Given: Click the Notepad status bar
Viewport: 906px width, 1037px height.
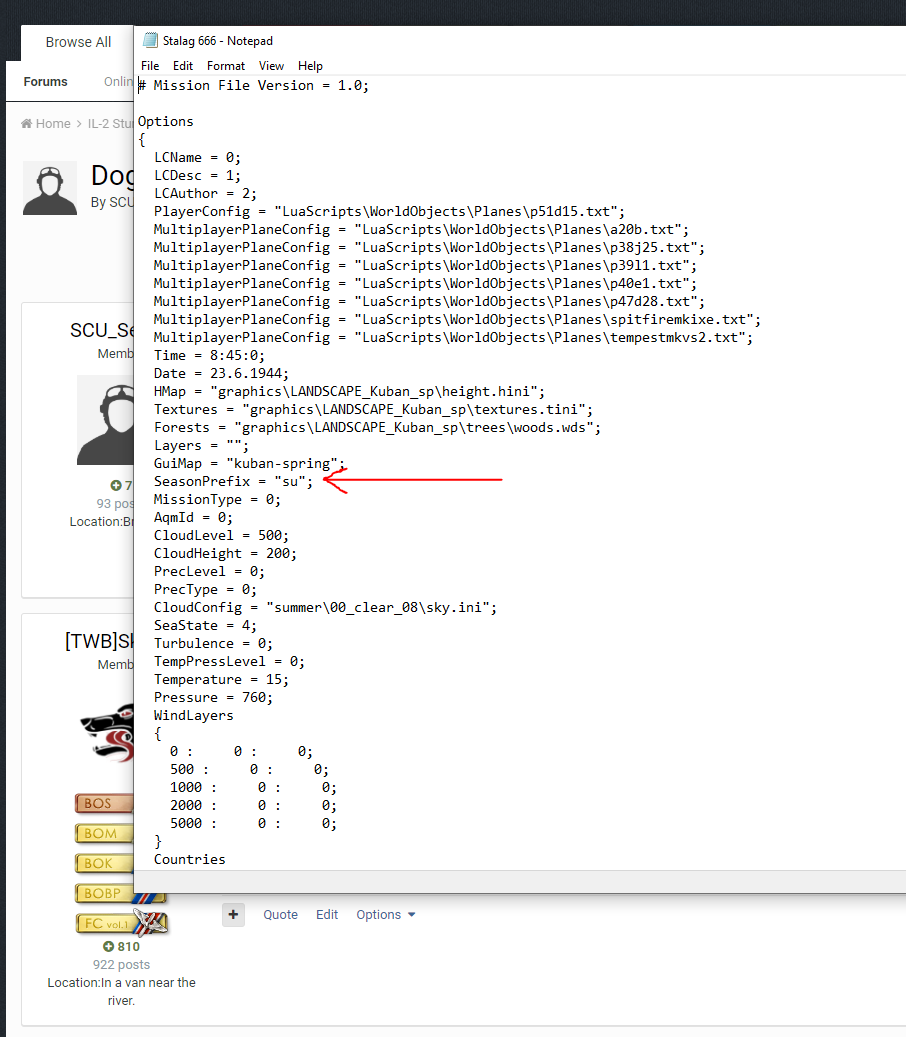Looking at the screenshot, I should [520, 882].
